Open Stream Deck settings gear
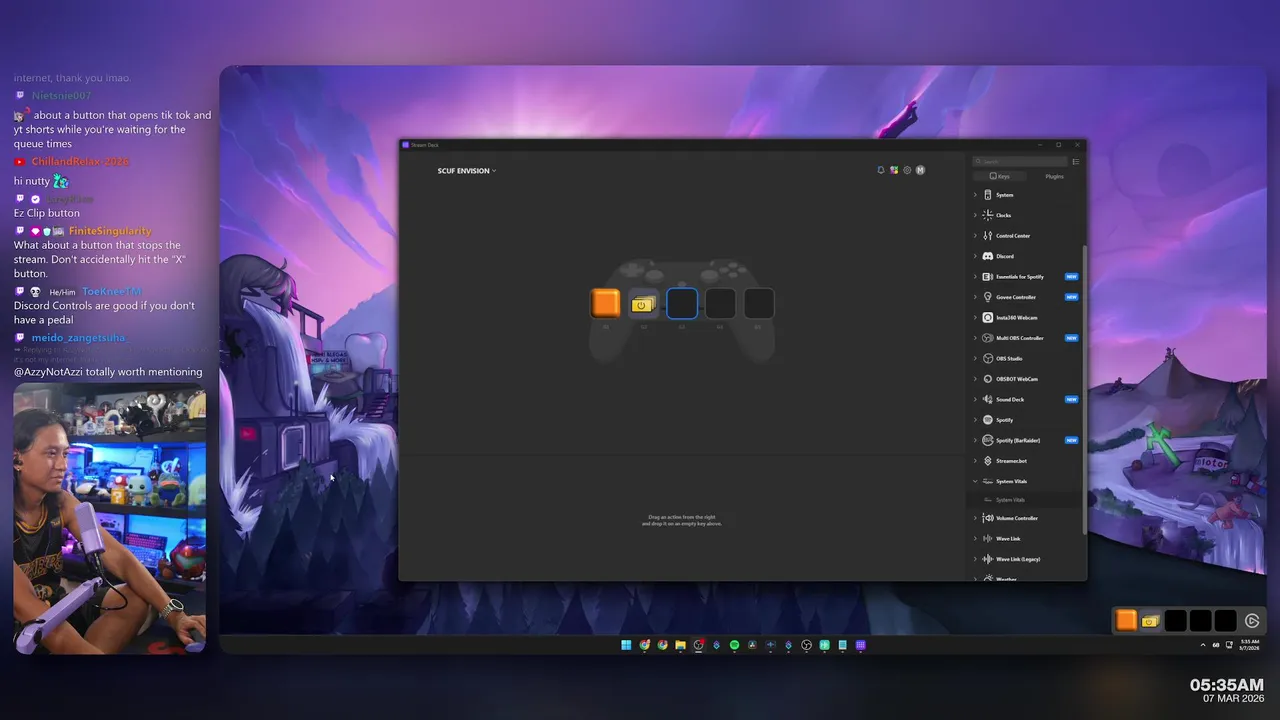Image resolution: width=1280 pixels, height=720 pixels. point(907,170)
